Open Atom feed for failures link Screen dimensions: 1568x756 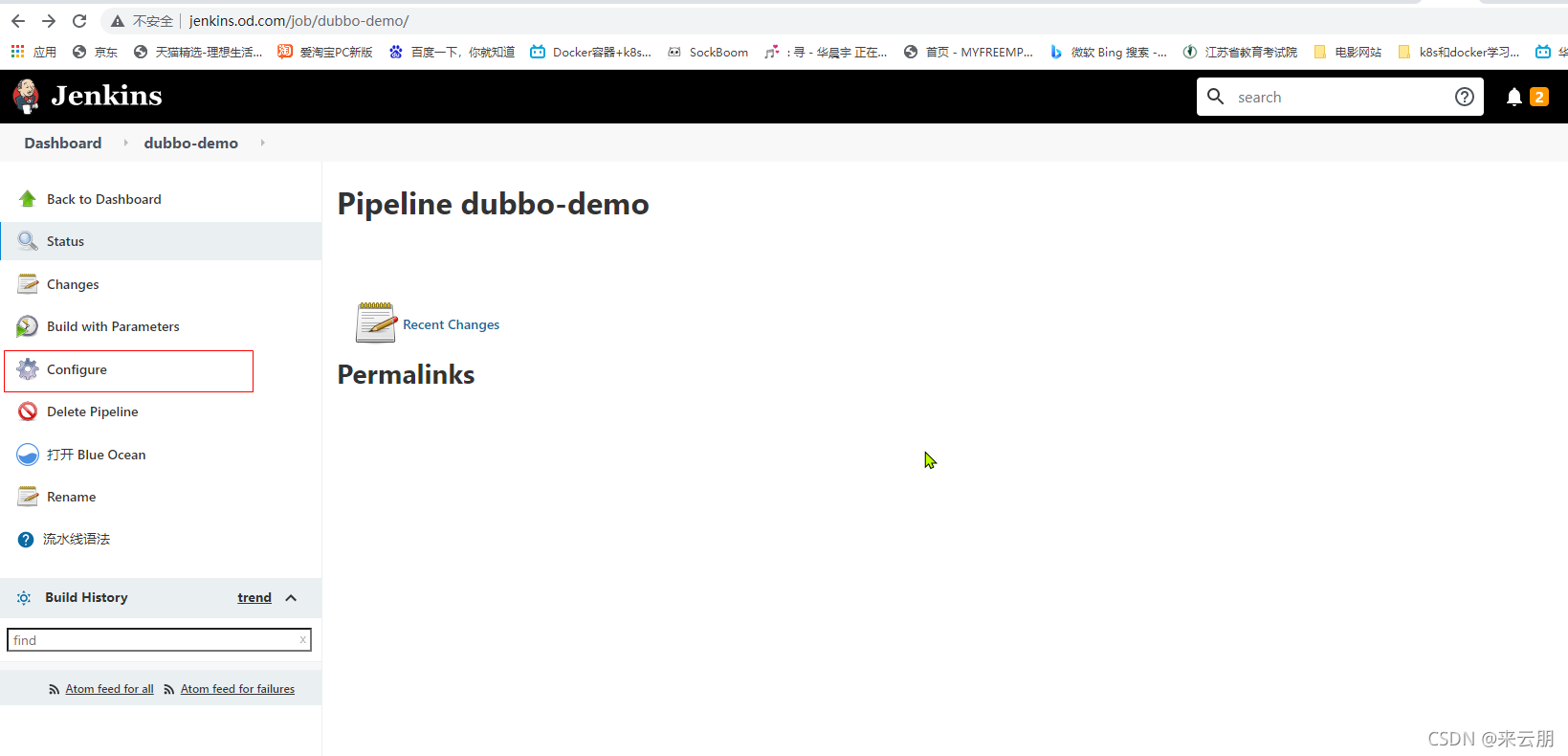237,689
